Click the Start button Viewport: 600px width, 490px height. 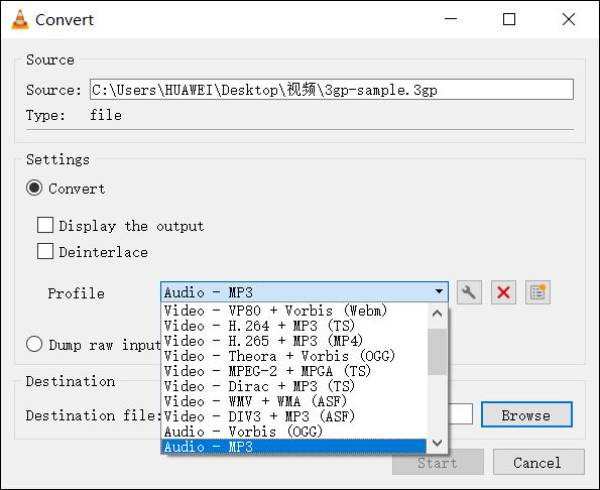click(x=438, y=462)
